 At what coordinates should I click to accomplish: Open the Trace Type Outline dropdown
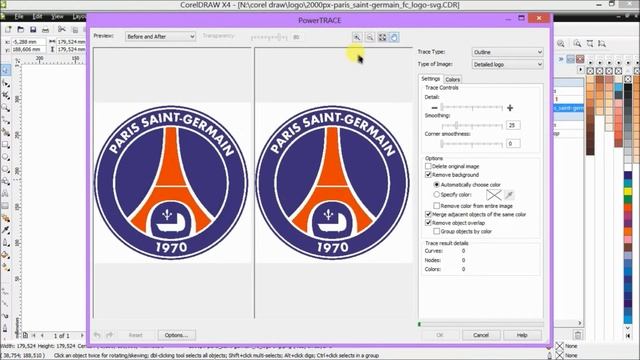[507, 52]
